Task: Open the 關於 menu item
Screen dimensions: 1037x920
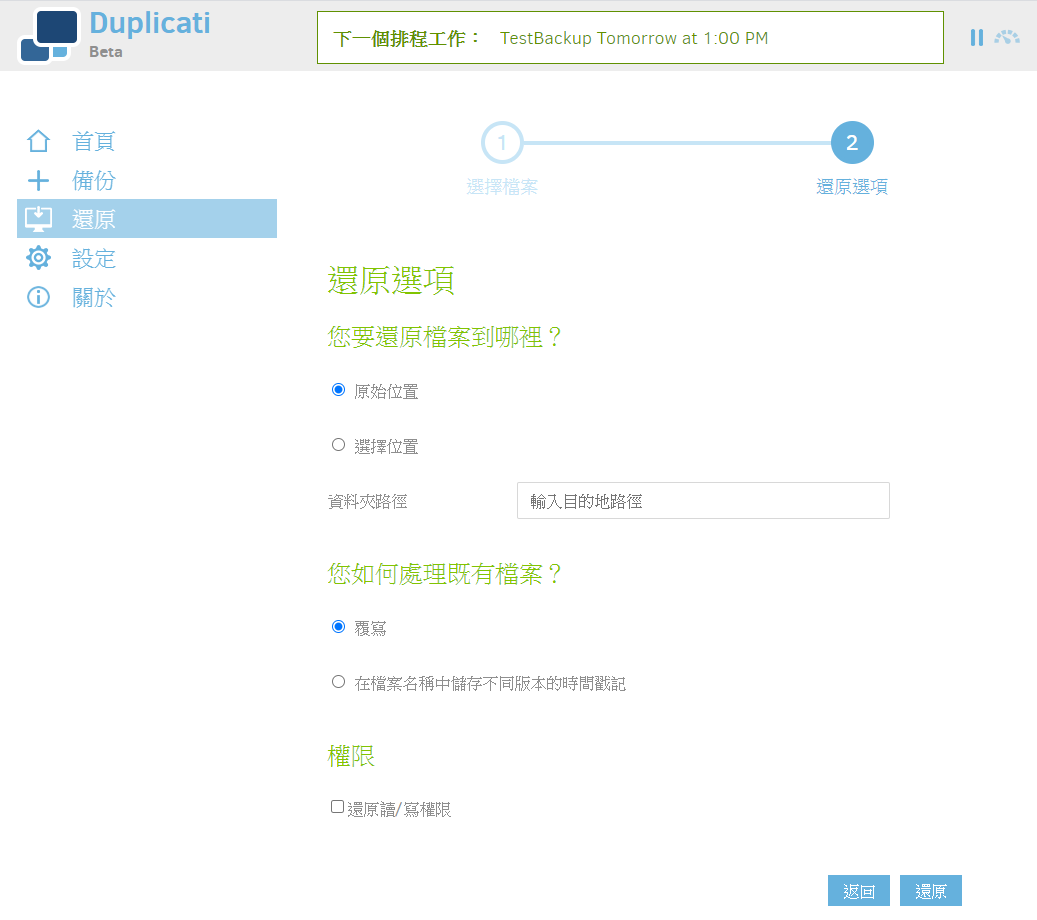Action: (147, 297)
